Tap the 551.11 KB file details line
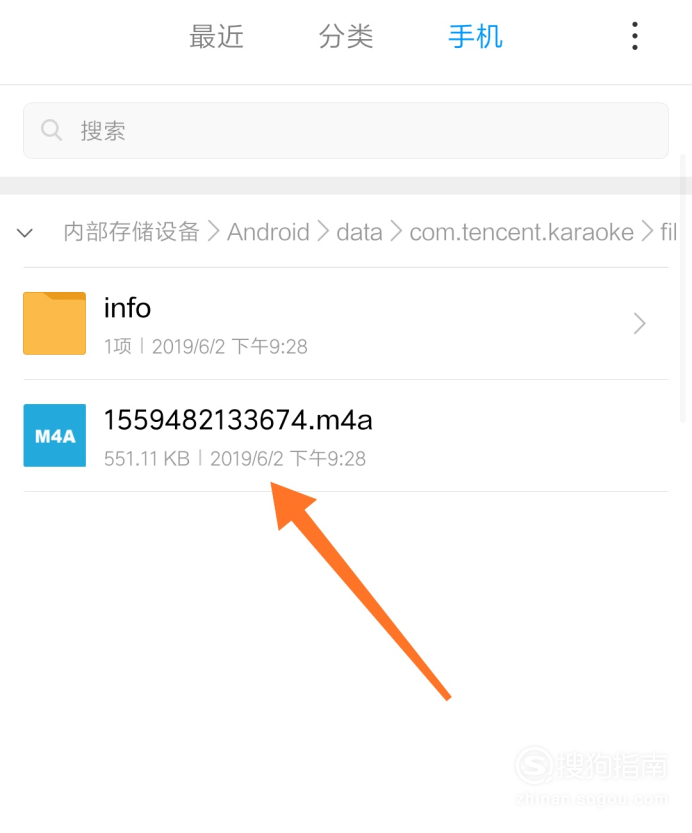This screenshot has height=833, width=692. (x=235, y=458)
